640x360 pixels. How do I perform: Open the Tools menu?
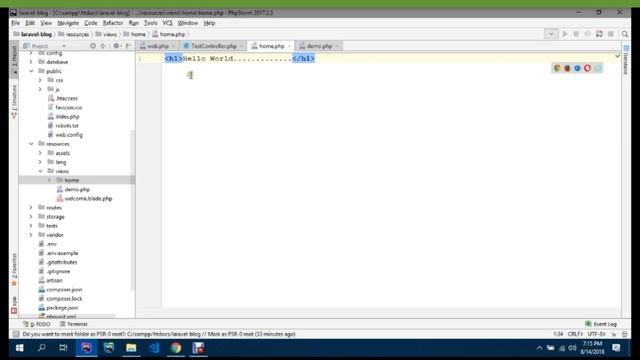150,23
